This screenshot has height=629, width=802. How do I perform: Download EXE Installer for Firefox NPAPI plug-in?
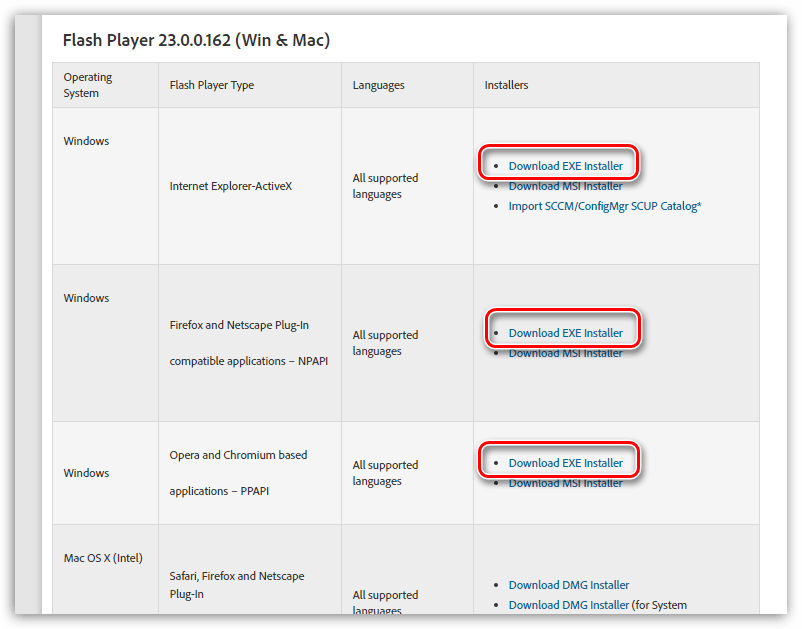tap(565, 333)
